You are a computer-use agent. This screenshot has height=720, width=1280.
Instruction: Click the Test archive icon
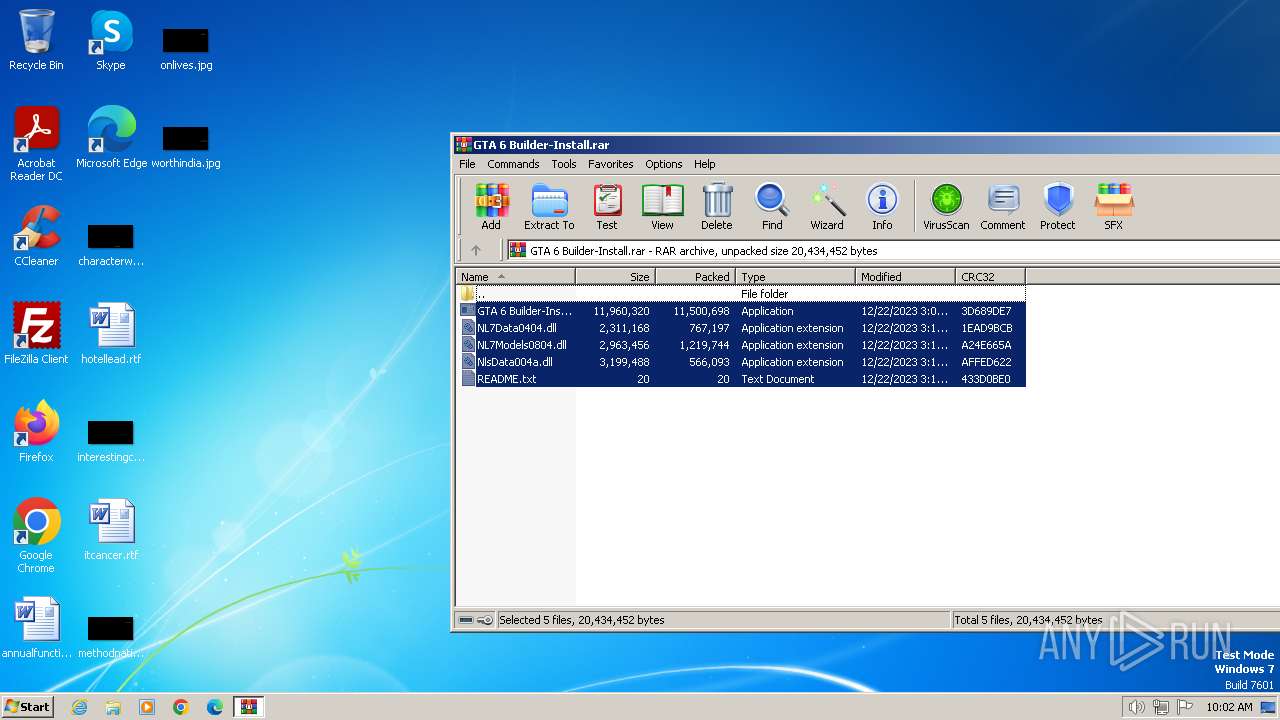click(x=607, y=207)
